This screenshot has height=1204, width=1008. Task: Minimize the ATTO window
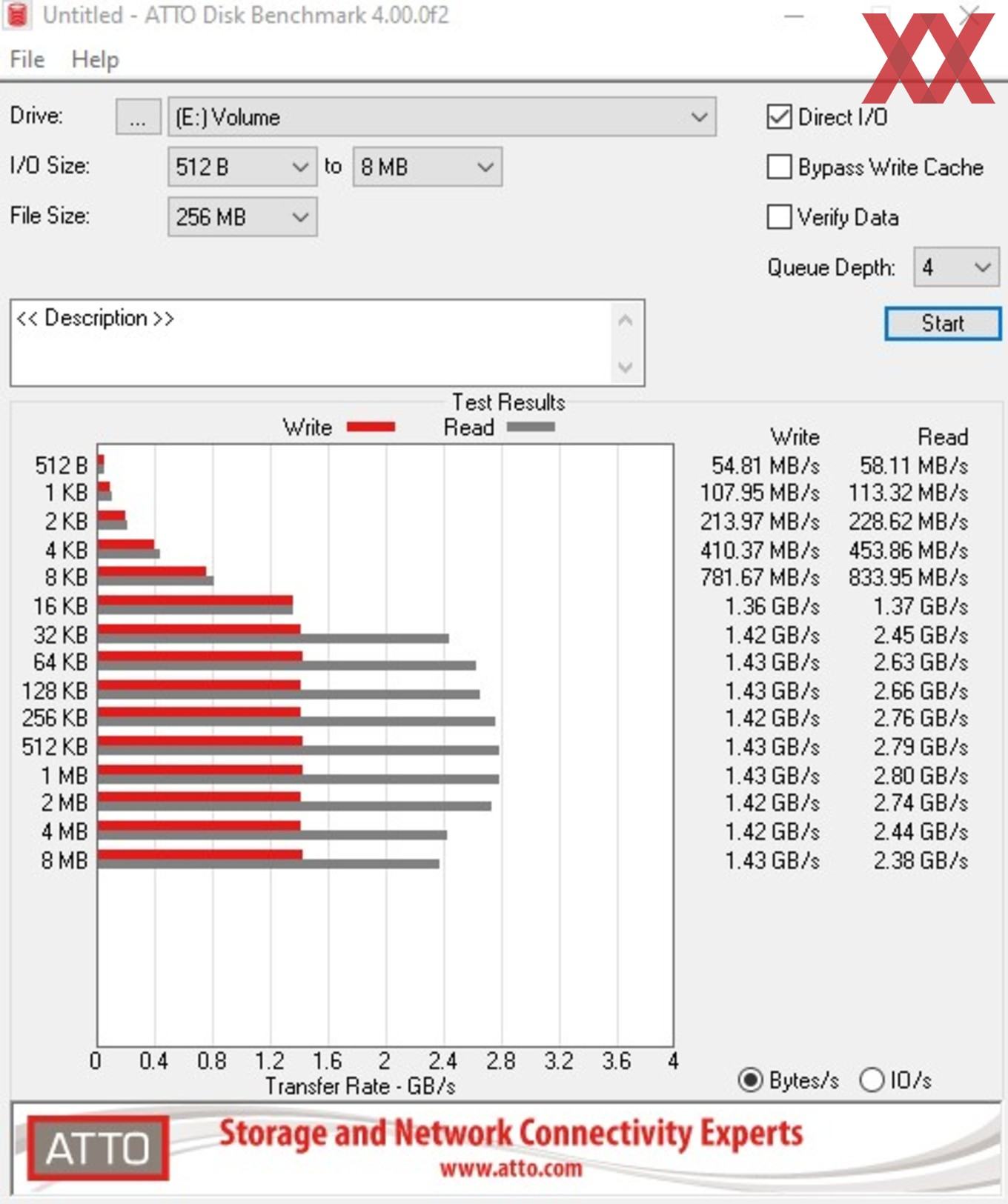click(x=794, y=16)
